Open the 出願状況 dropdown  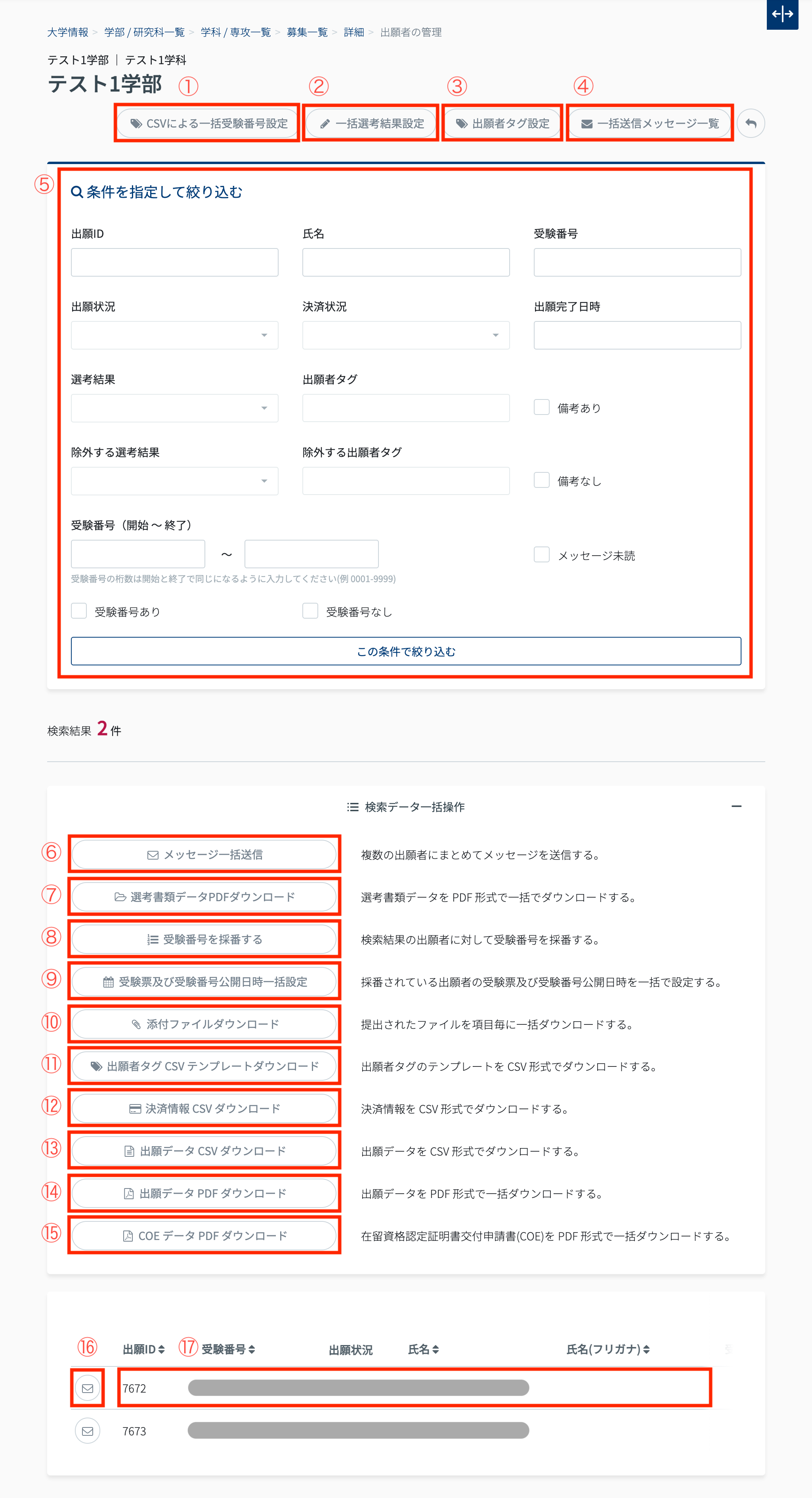174,335
